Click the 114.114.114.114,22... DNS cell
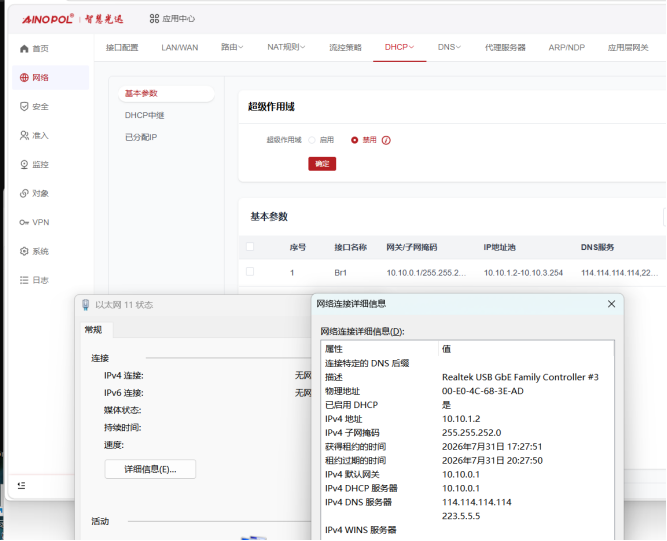The image size is (667, 541). [619, 273]
